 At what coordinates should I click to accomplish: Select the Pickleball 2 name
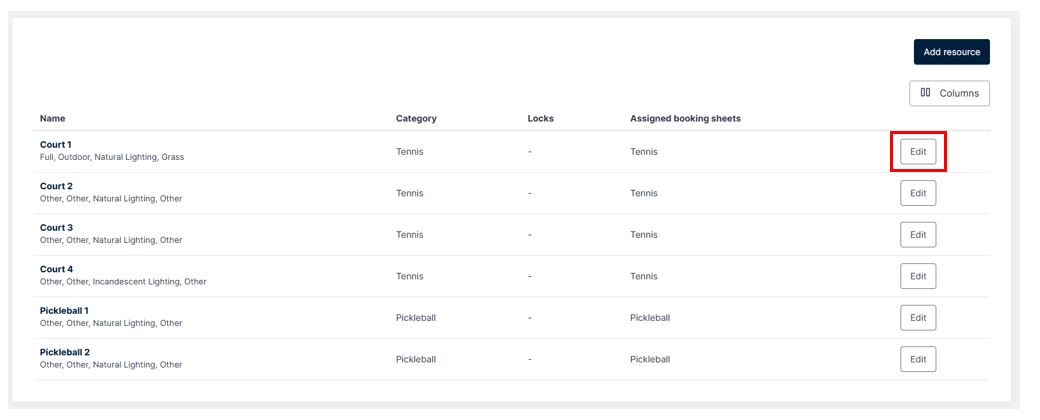point(64,352)
